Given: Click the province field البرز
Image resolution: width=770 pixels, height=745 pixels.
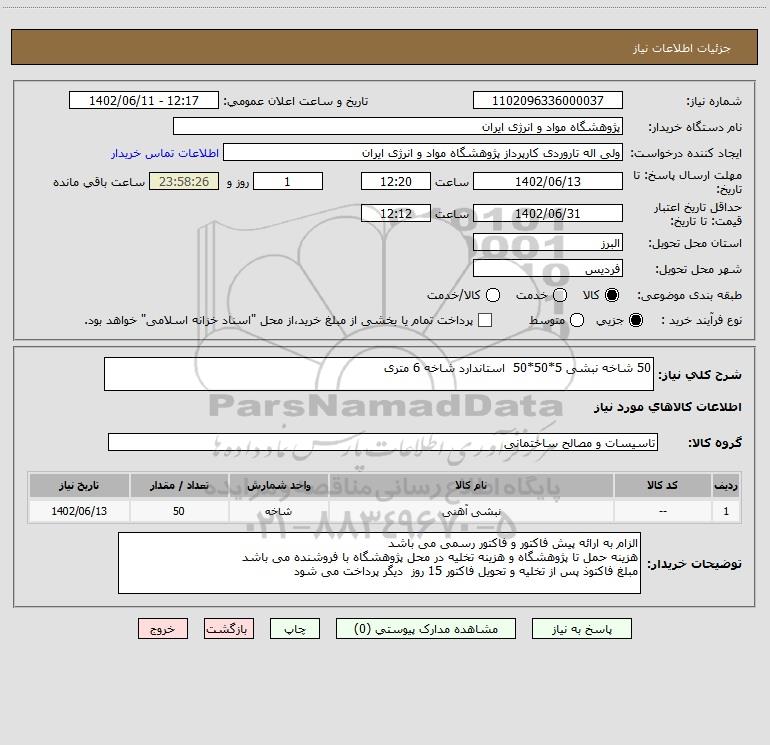Looking at the screenshot, I should point(548,242).
